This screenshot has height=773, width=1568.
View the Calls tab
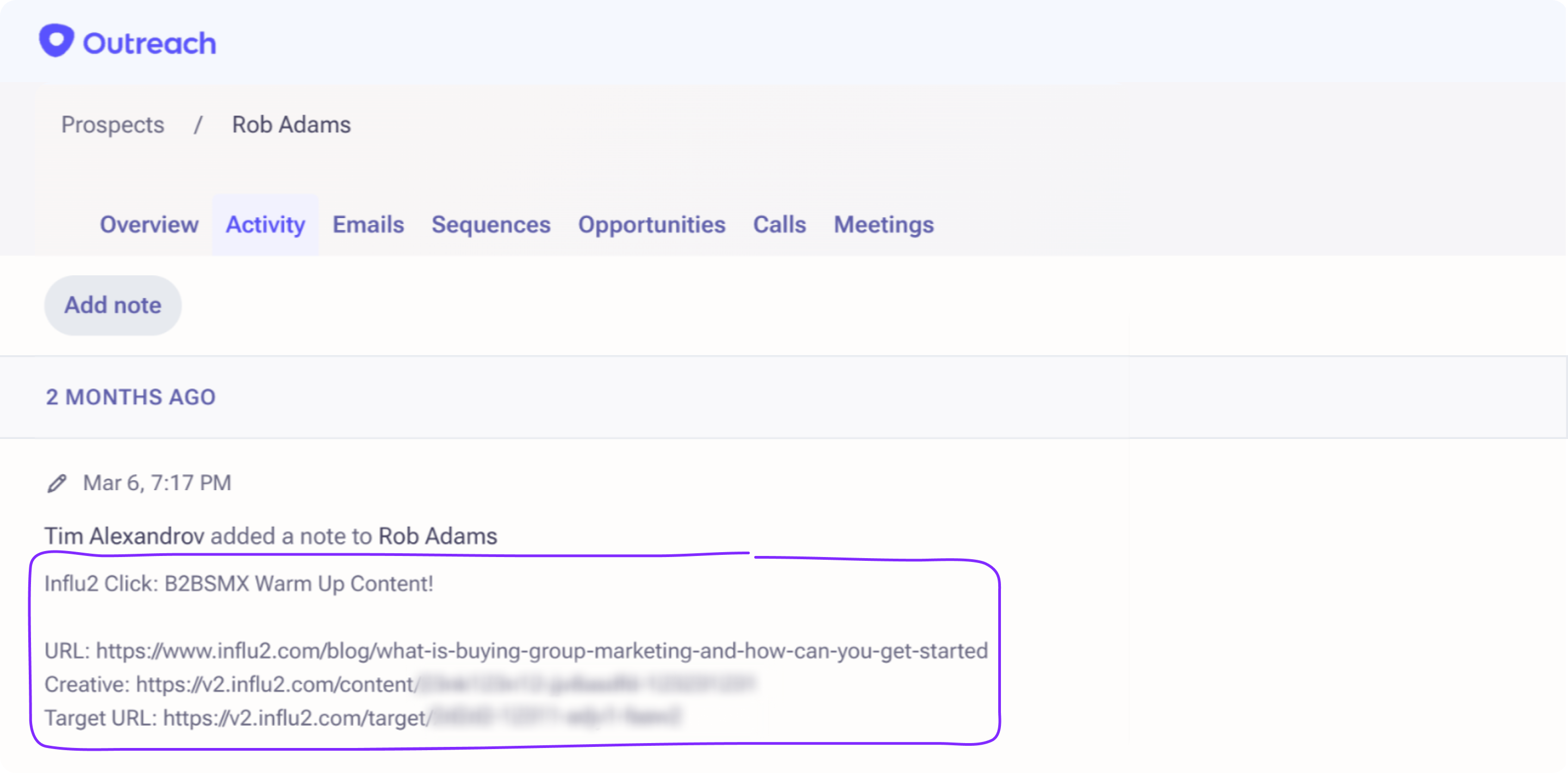[x=780, y=225]
